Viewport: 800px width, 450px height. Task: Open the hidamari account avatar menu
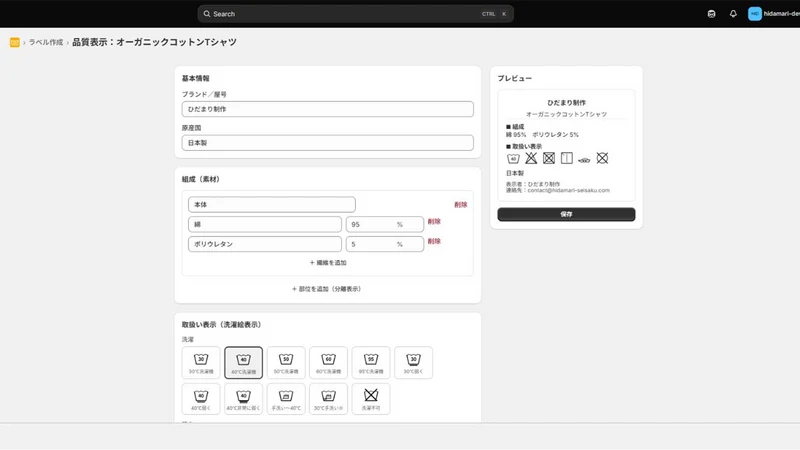(755, 14)
